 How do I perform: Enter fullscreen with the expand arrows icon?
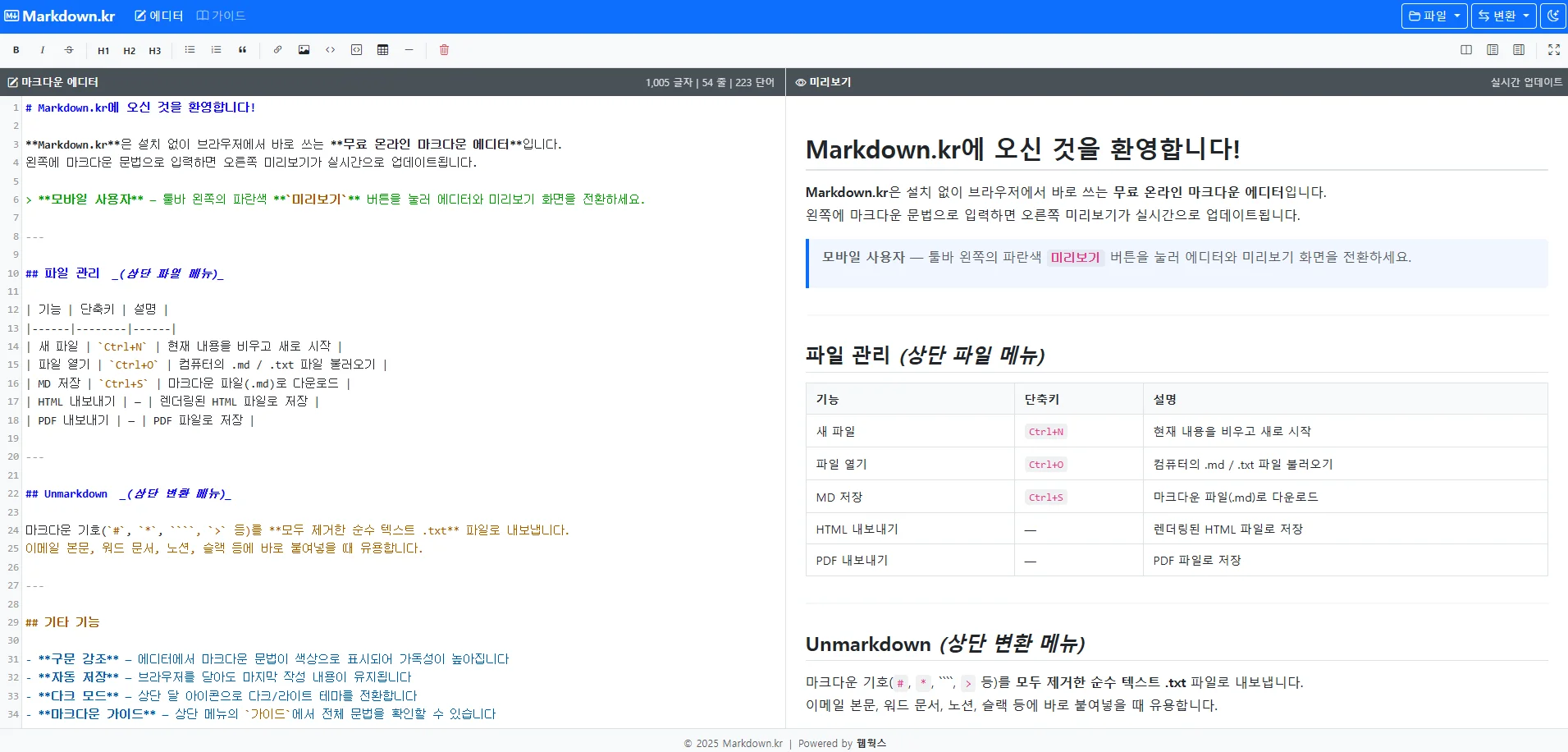(x=1555, y=50)
